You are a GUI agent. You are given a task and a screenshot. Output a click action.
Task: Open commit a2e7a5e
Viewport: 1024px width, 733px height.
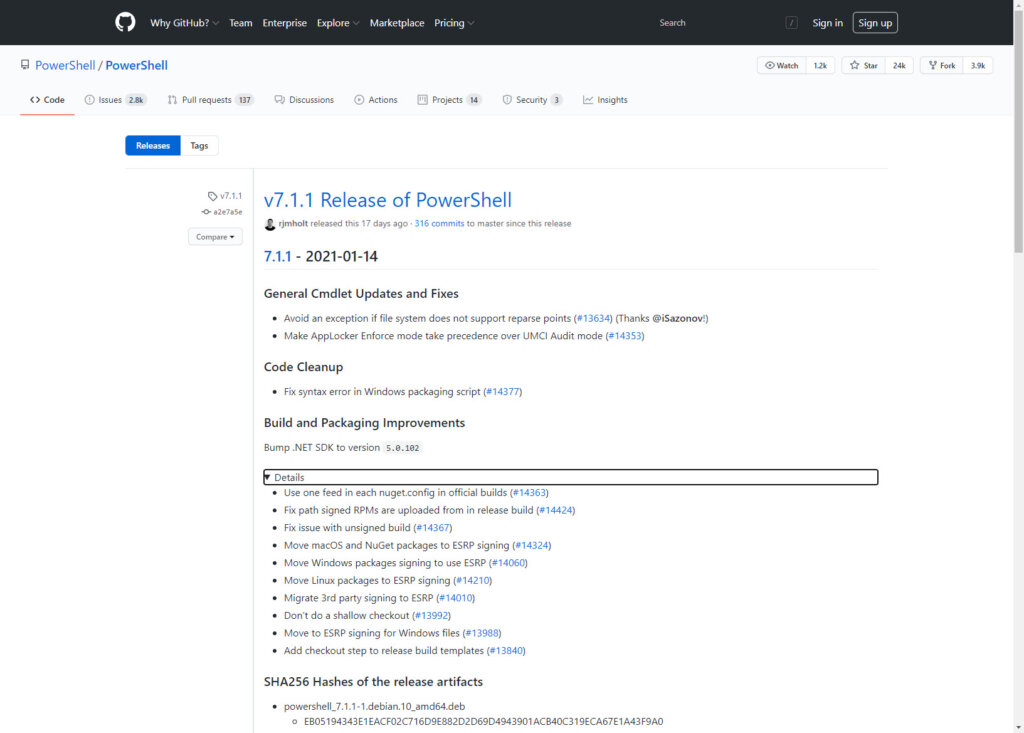coord(227,212)
